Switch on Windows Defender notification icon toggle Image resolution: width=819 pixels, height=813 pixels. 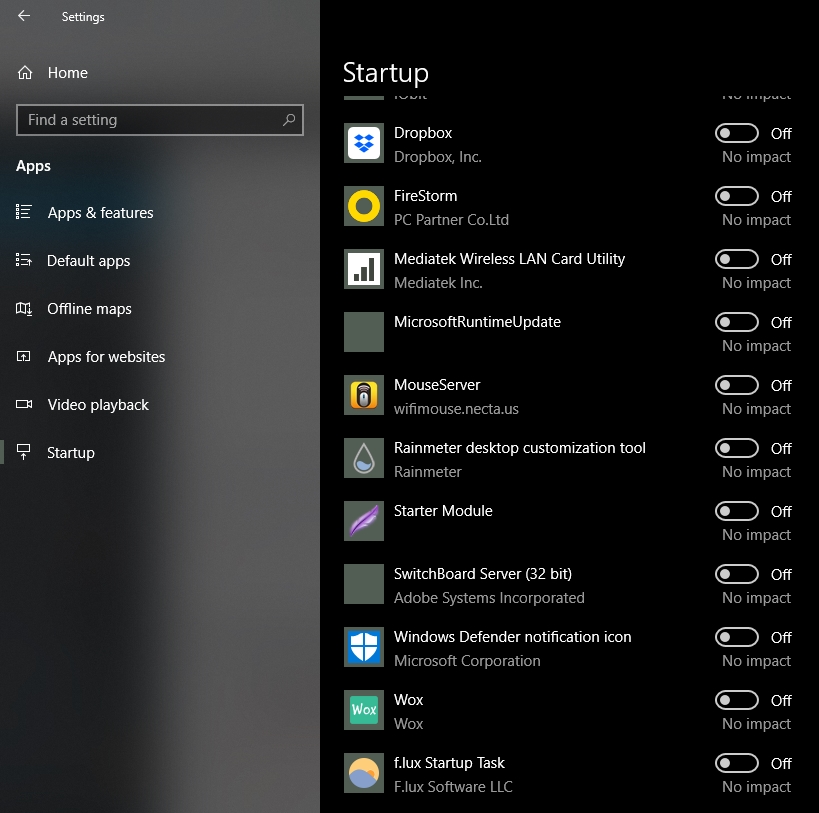pos(736,637)
